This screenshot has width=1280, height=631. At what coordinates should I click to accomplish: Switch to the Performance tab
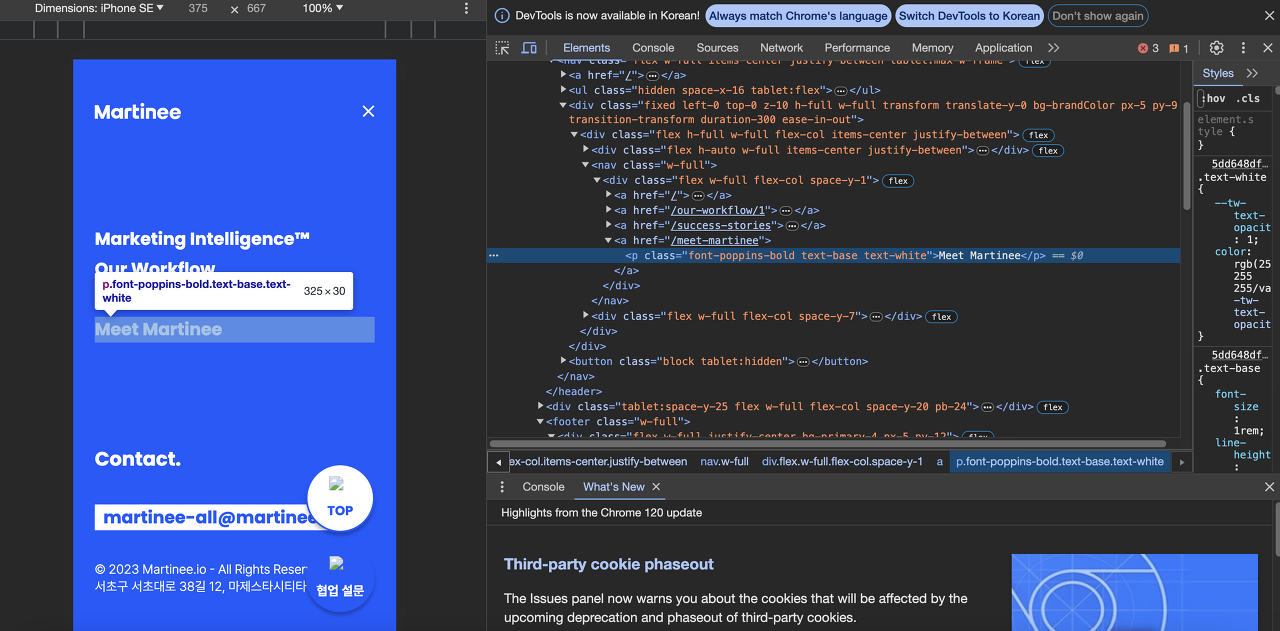(857, 48)
